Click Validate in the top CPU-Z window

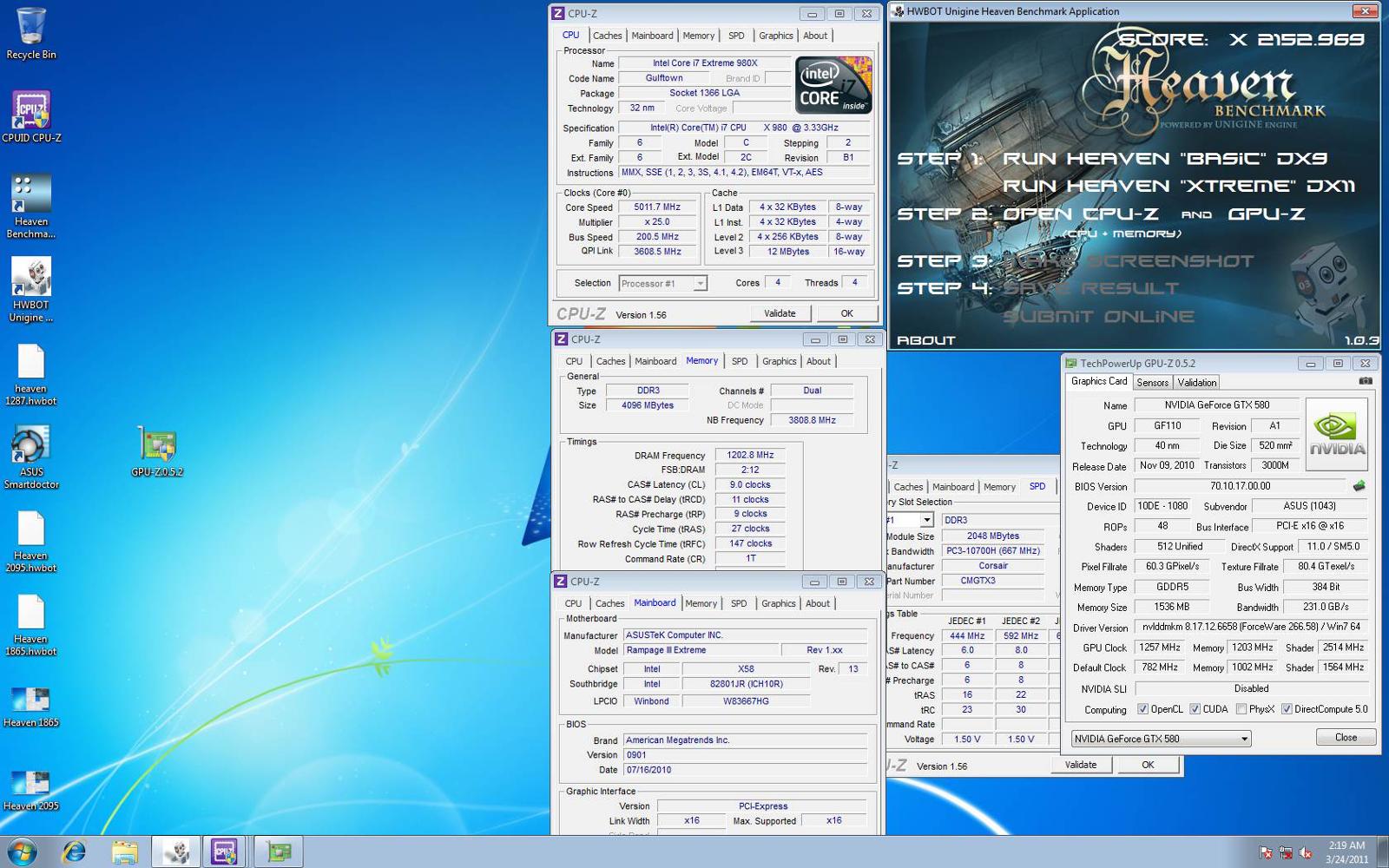780,313
